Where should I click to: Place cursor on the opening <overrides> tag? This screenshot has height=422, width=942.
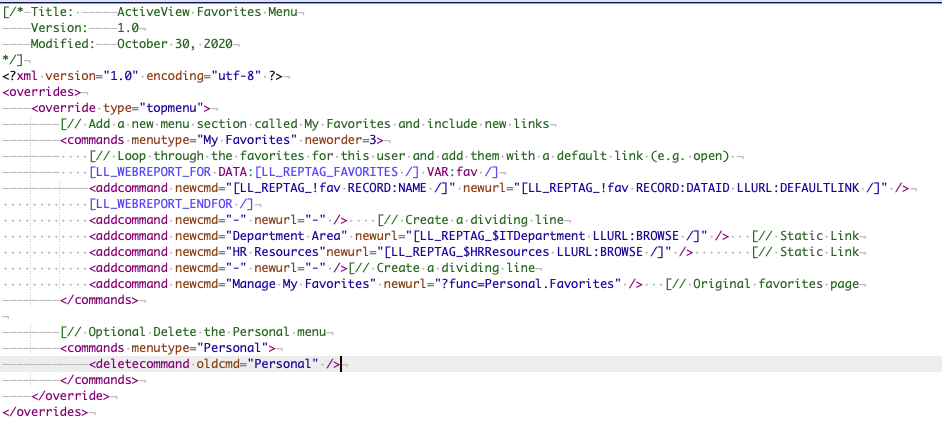coord(41,92)
